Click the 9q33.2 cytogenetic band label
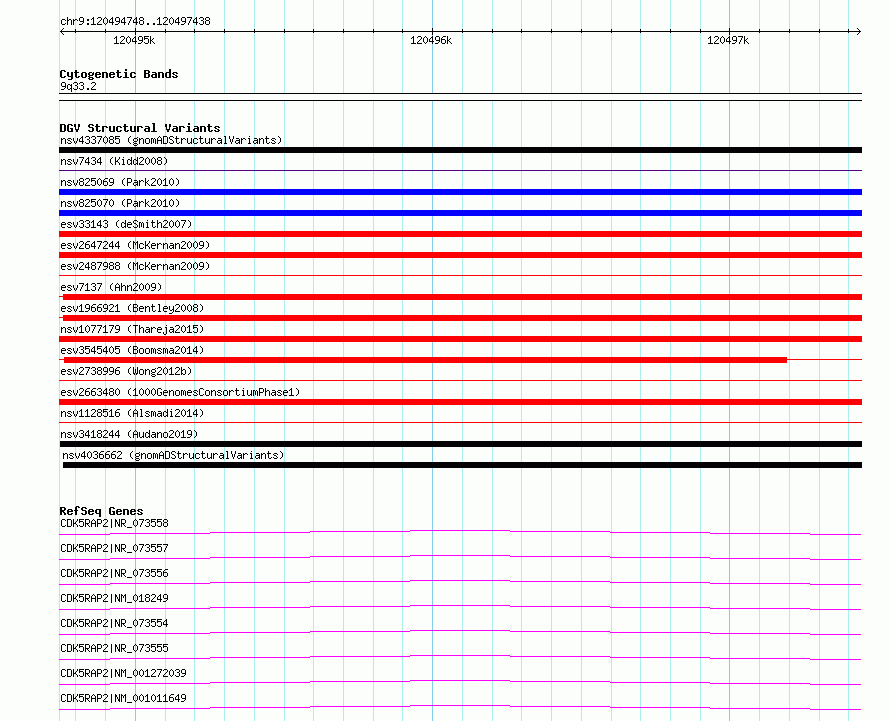Screen dimensions: 890x721 click(78, 86)
